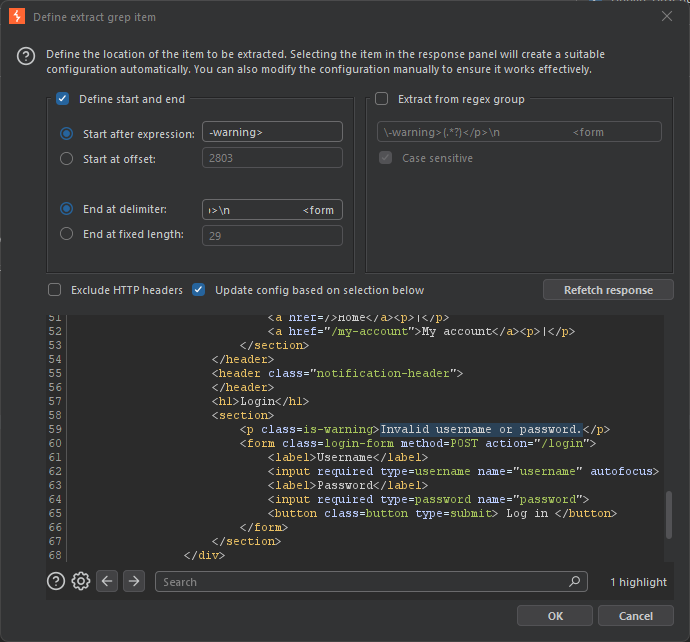Go to previous search match arrow
This screenshot has width=690, height=642.
(107, 581)
